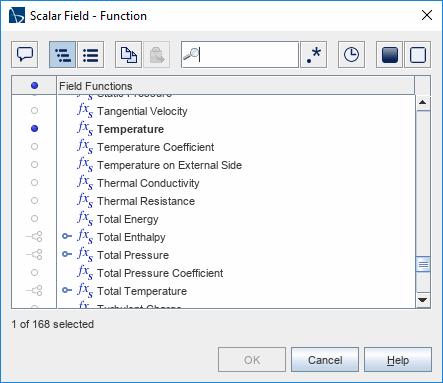The image size is (443, 383).
Task: Choose Total Energy field function
Action: tap(128, 219)
